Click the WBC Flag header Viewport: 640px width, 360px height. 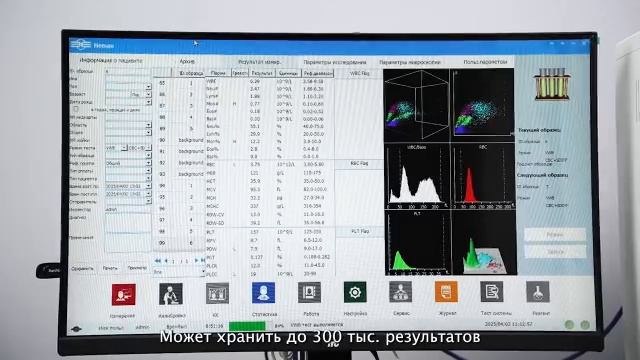pos(359,73)
